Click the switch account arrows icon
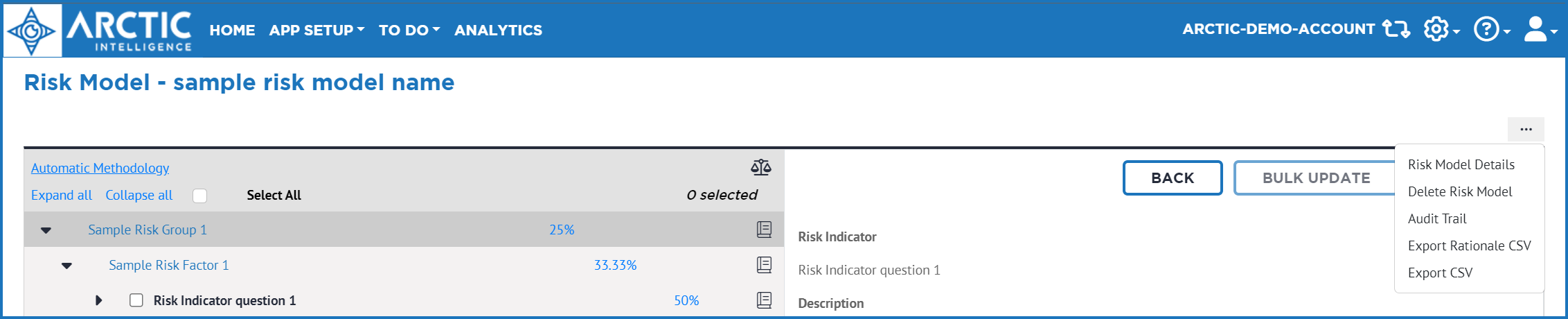 1396,29
